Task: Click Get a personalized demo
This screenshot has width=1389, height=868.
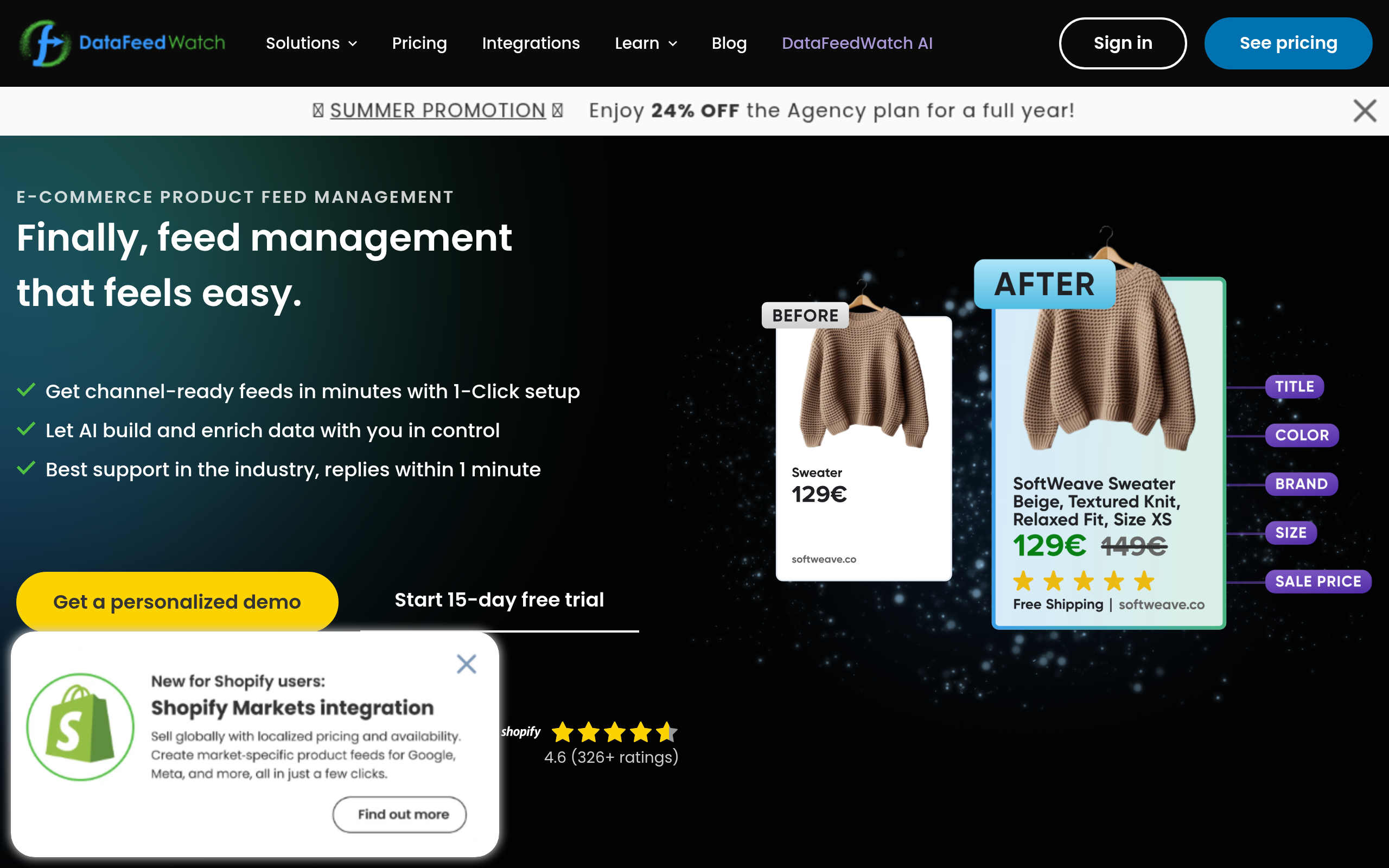Action: pyautogui.click(x=177, y=601)
